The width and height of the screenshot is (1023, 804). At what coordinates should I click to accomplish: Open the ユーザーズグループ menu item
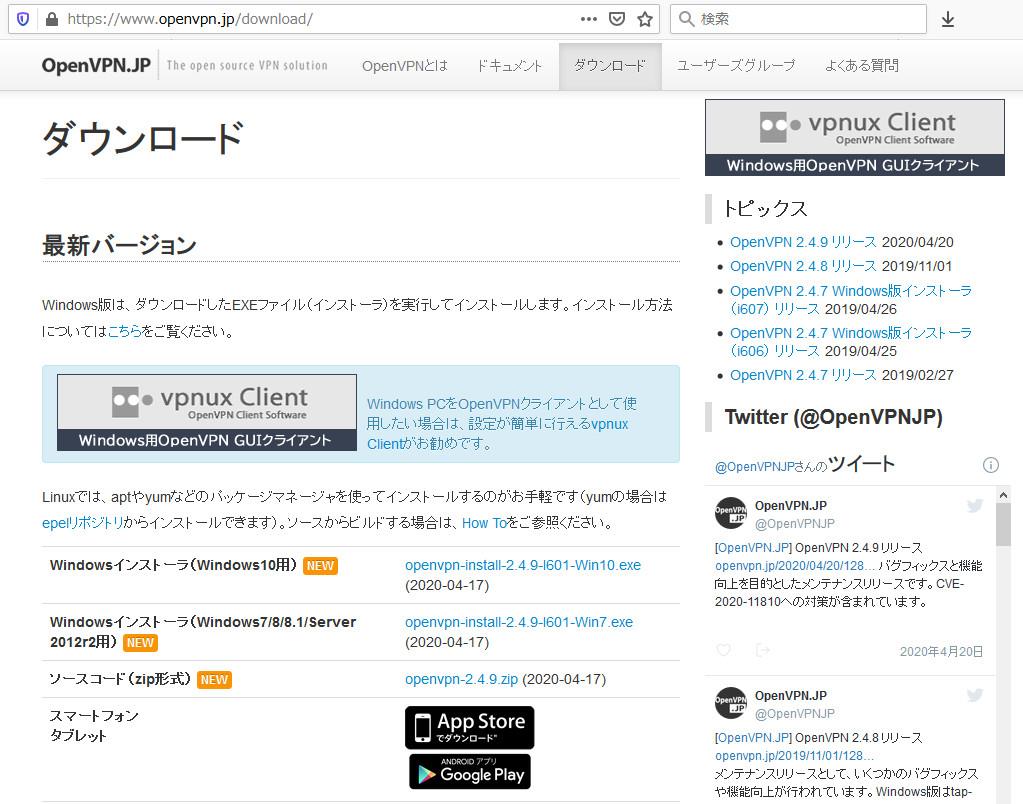[x=736, y=65]
